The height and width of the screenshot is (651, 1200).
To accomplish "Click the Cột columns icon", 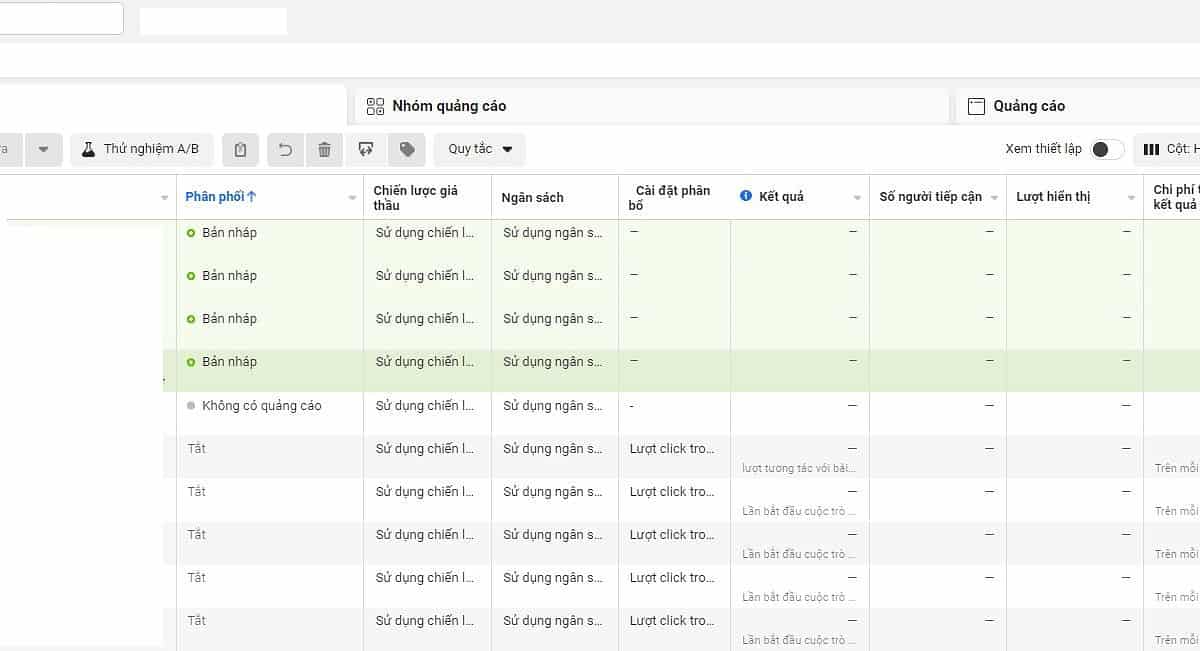I will coord(1151,149).
